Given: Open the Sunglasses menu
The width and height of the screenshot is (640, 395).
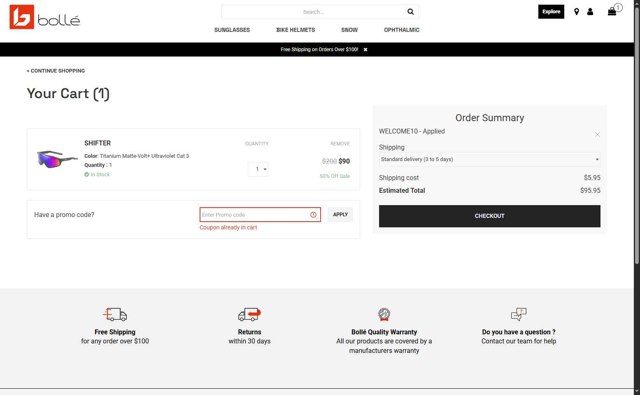Looking at the screenshot, I should [x=232, y=30].
